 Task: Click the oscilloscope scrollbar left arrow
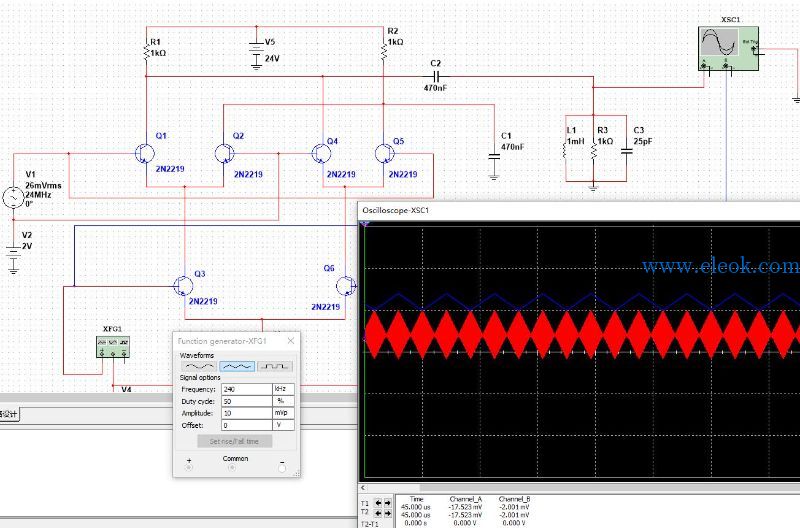pos(363,488)
